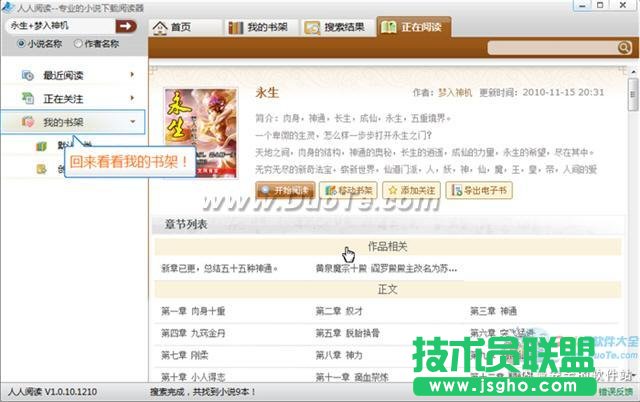Click the 错误反馈 link in status bar
Screen dimensions: 640x402
616,392
